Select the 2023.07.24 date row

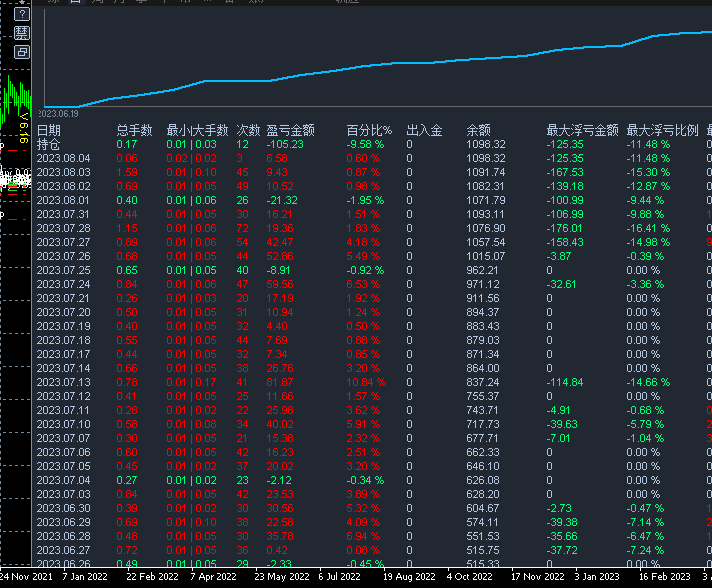click(64, 285)
